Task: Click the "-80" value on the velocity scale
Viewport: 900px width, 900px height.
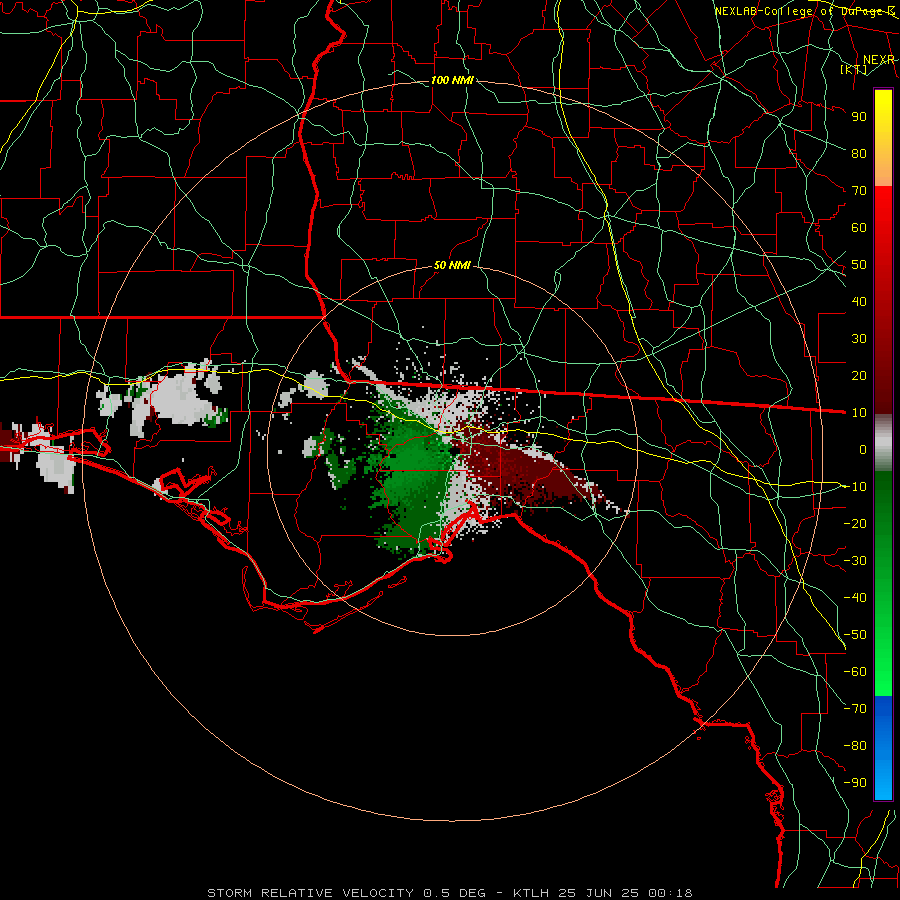Action: (x=855, y=746)
